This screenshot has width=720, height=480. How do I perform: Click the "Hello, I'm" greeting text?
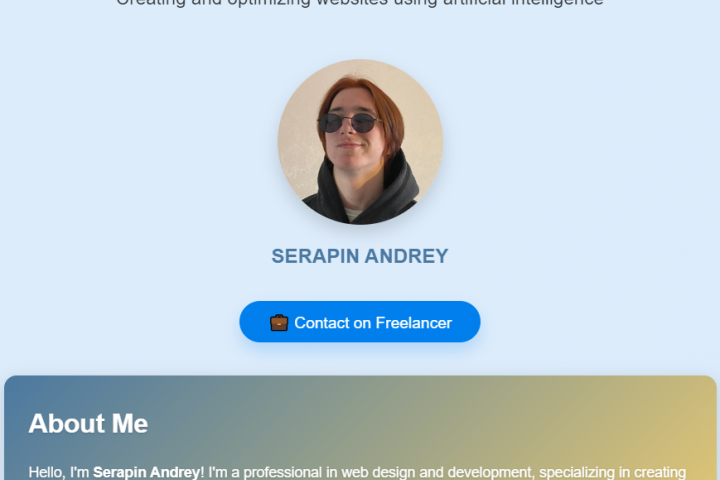(x=59, y=472)
